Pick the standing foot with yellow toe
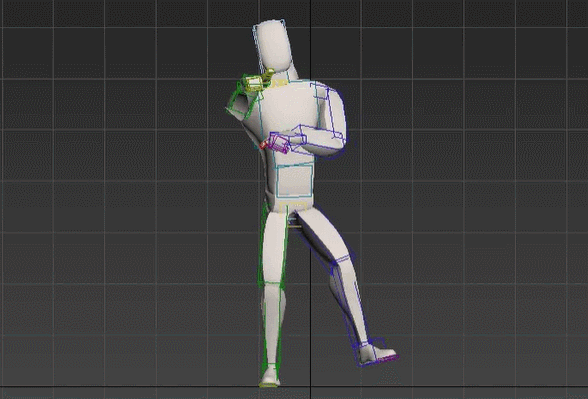 [270, 376]
